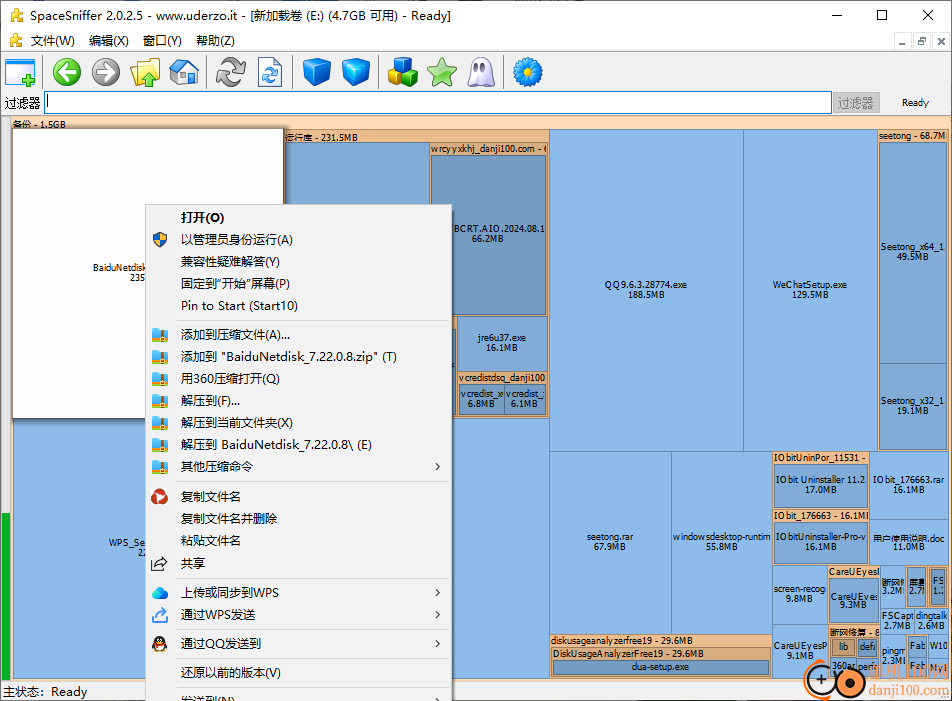Select the 66.2MB BCRT.AIO block
The width and height of the screenshot is (952, 701).
(x=488, y=234)
